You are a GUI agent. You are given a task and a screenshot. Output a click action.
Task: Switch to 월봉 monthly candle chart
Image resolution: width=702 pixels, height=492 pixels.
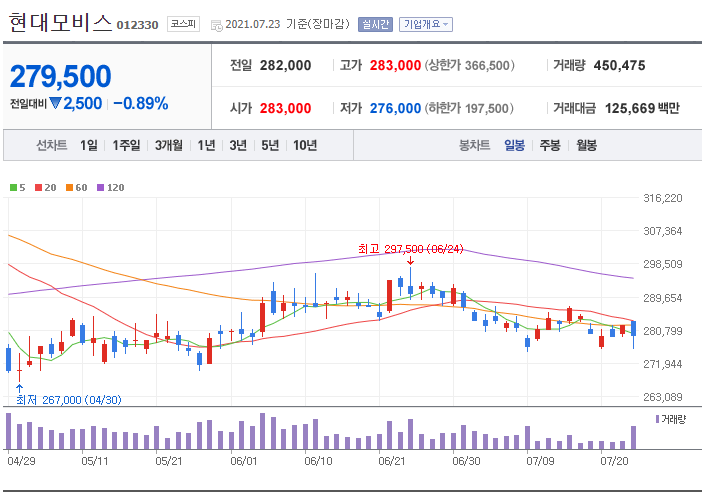pos(586,145)
